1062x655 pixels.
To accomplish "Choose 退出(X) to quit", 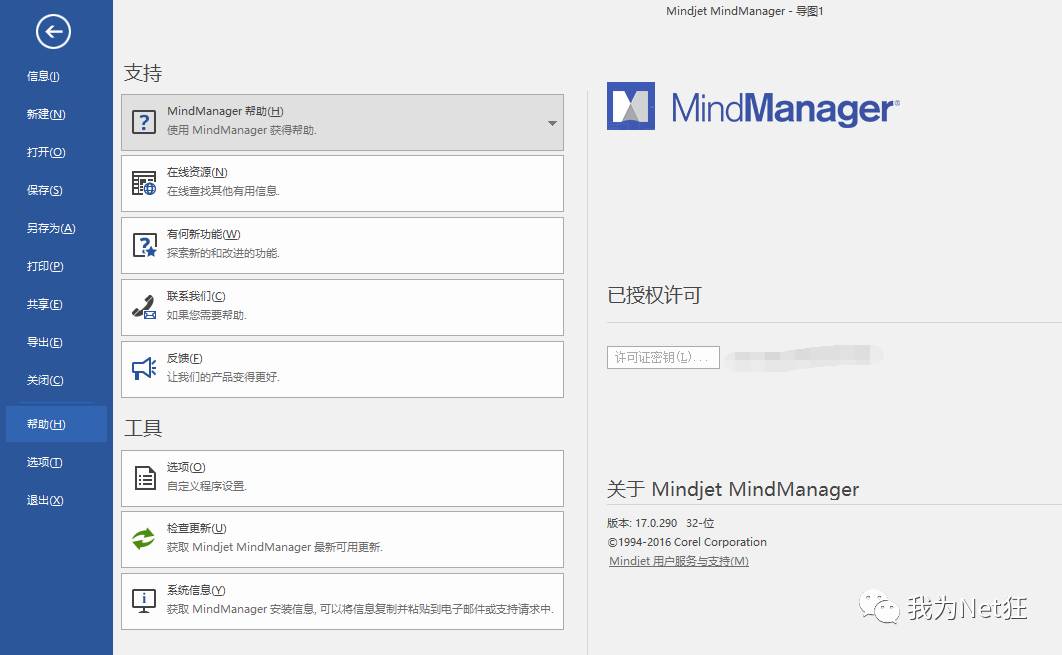I will [45, 500].
